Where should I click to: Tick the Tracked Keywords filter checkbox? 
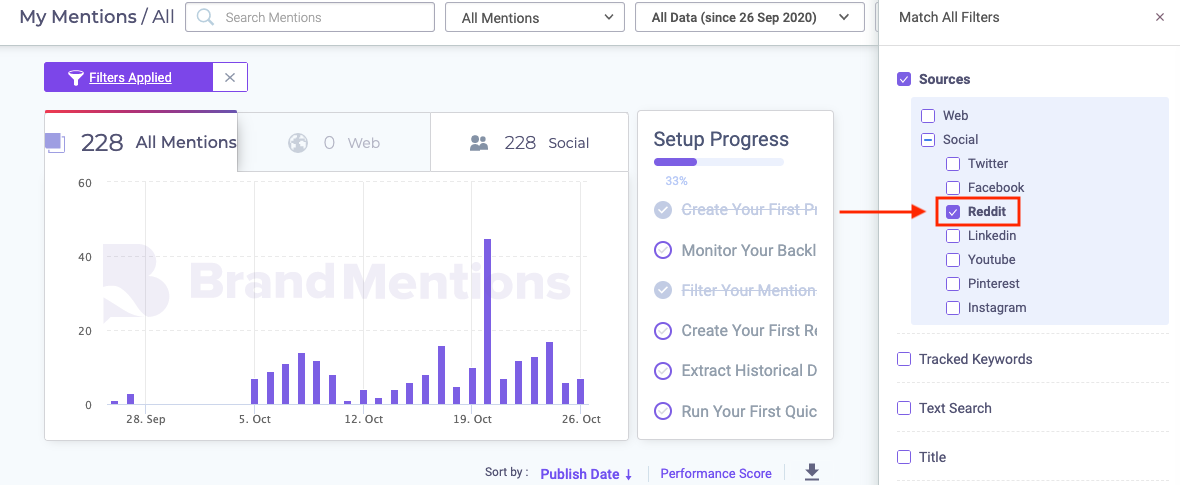904,359
